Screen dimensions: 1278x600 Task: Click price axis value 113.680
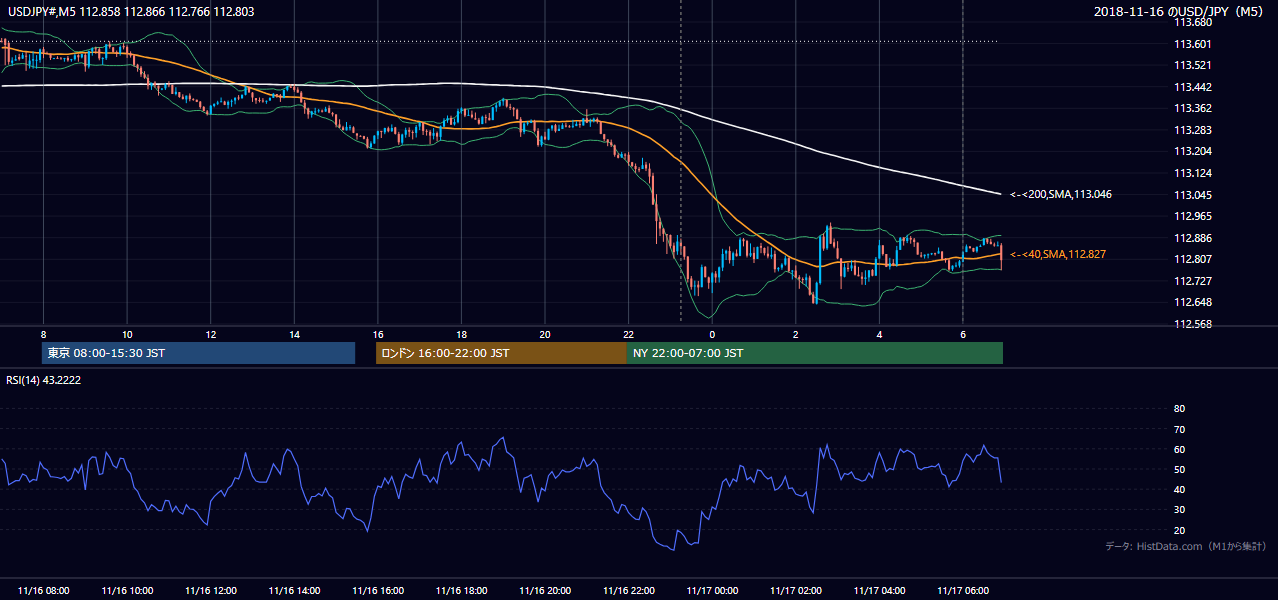click(x=1192, y=22)
